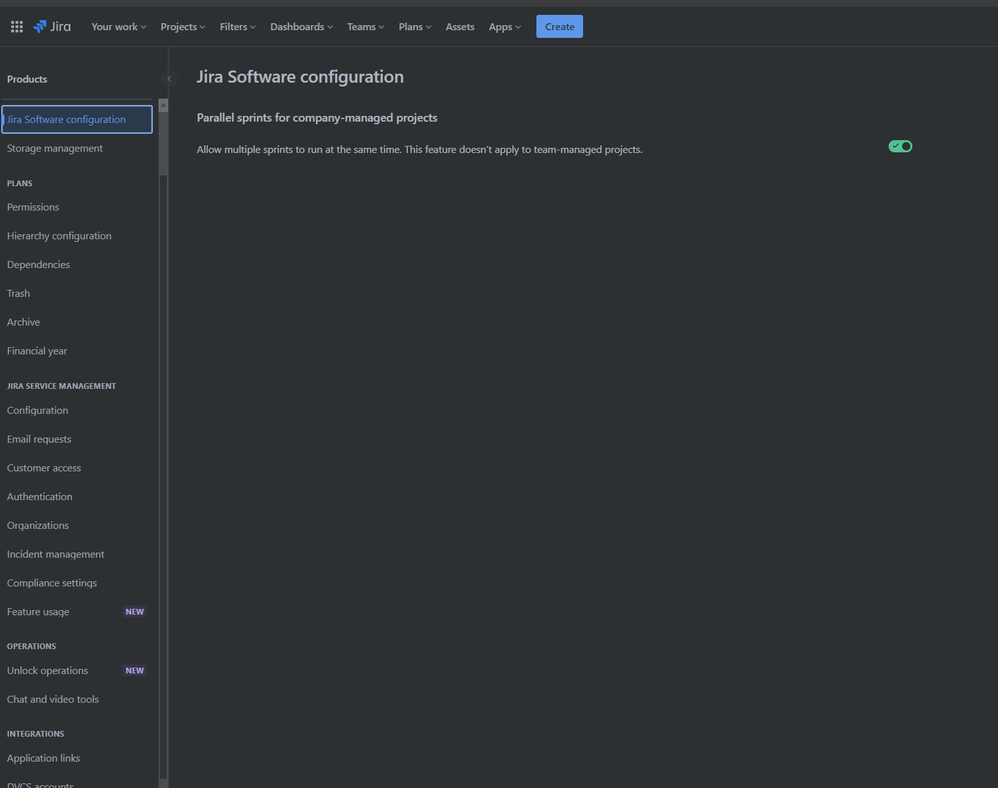Image resolution: width=998 pixels, height=788 pixels.
Task: Click the Jira logo
Action: tap(52, 27)
